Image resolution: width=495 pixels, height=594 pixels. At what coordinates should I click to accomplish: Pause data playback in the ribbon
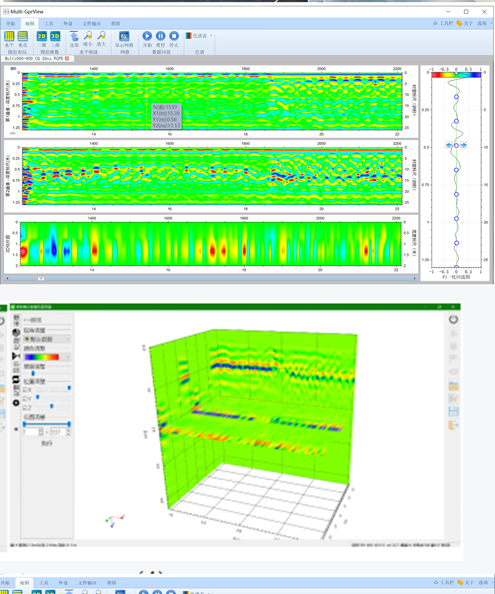pyautogui.click(x=161, y=36)
